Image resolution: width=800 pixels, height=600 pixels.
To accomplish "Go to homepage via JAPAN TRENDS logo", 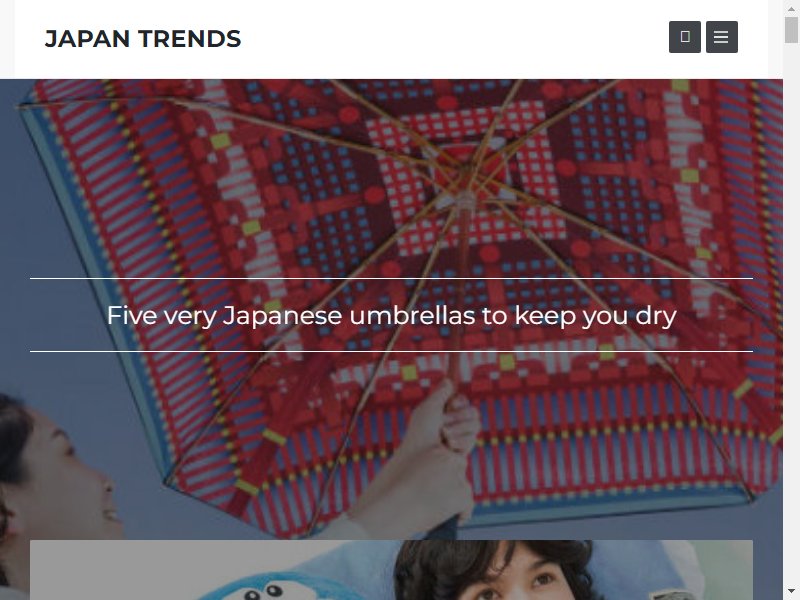I will (x=143, y=39).
